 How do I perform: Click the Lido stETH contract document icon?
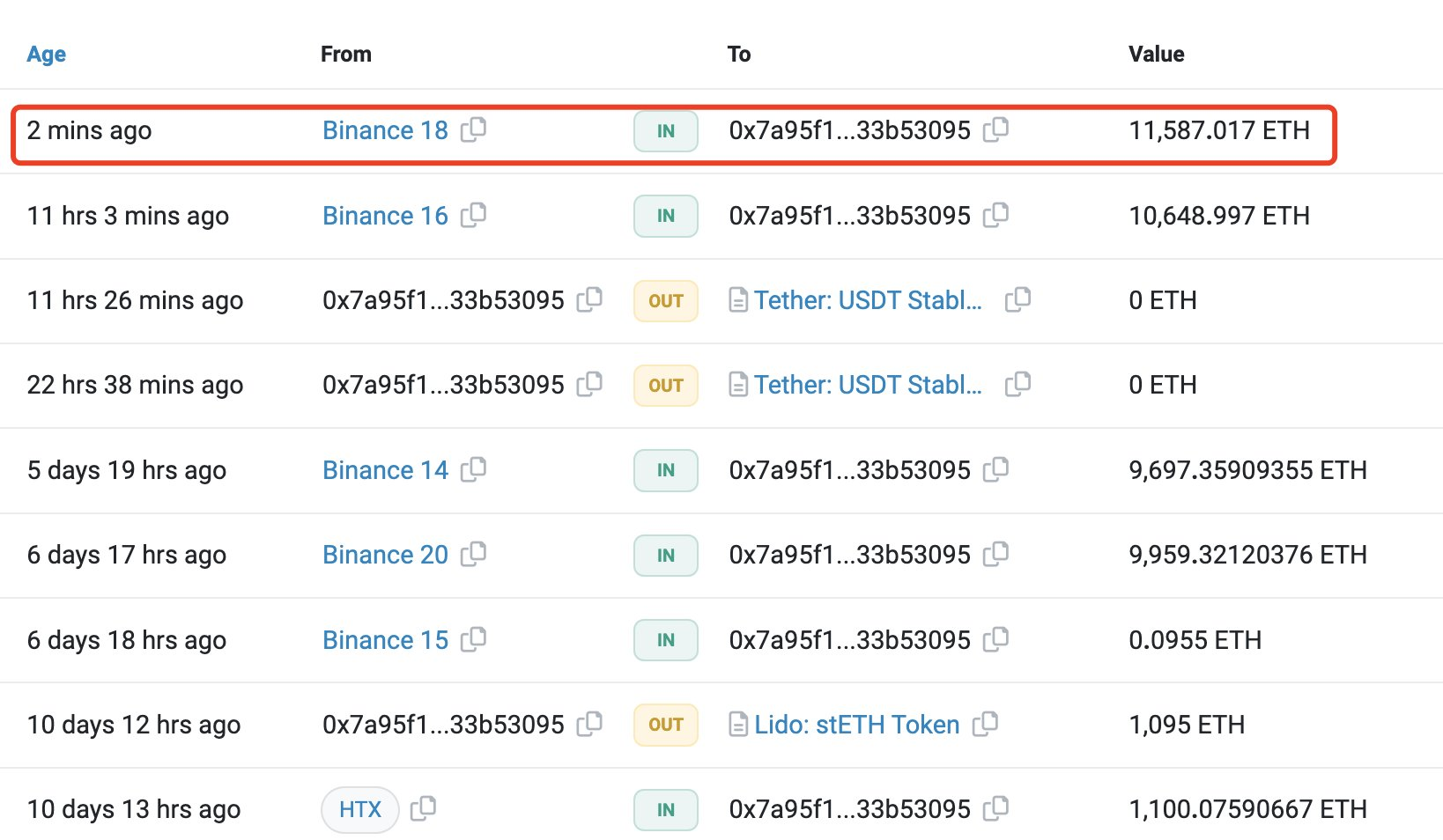tap(738, 725)
